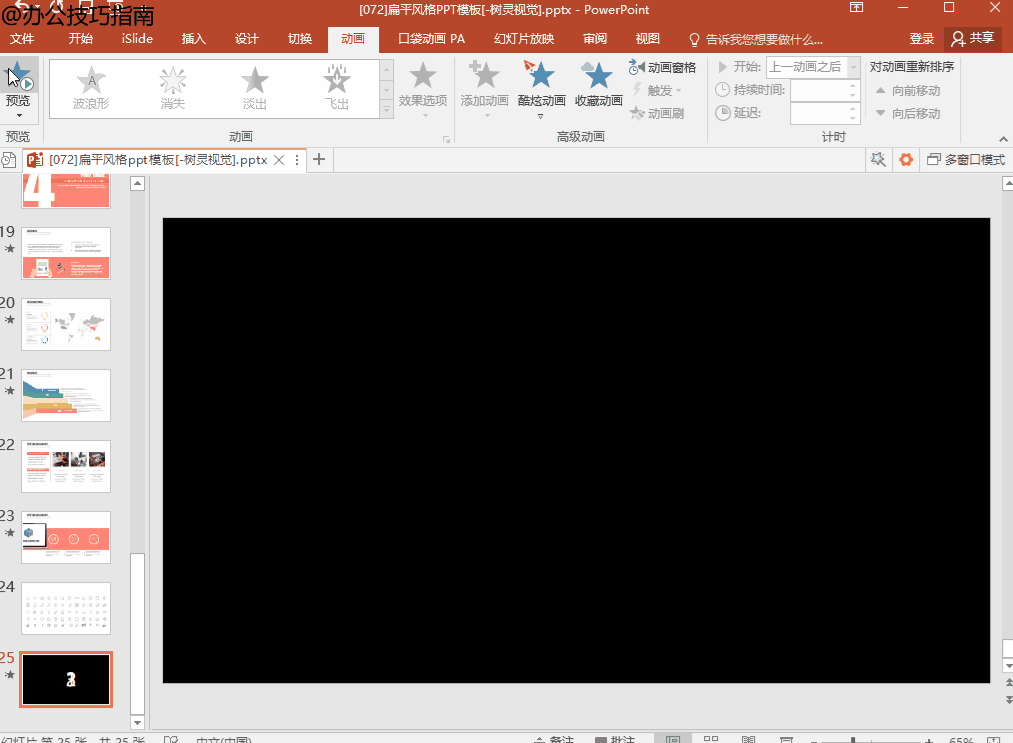
Task: Move animation later with 向后移动
Action: point(908,114)
